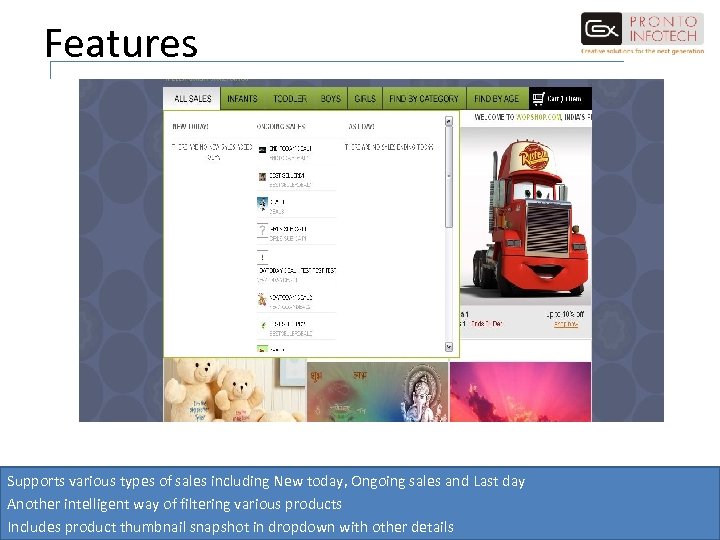Click the dropdown scrollbar down arrow

point(449,347)
